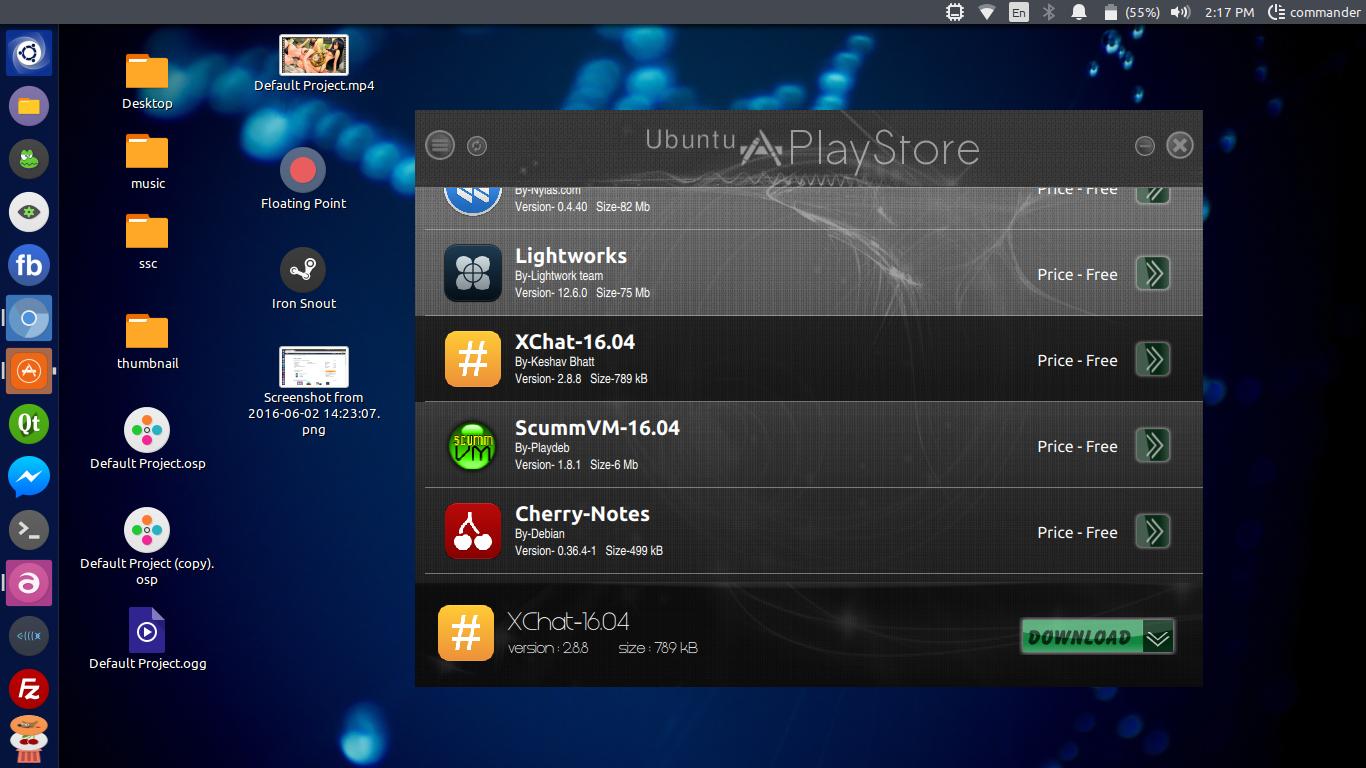The height and width of the screenshot is (768, 1366).
Task: Open the FileZilla launcher icon
Action: pyautogui.click(x=29, y=689)
